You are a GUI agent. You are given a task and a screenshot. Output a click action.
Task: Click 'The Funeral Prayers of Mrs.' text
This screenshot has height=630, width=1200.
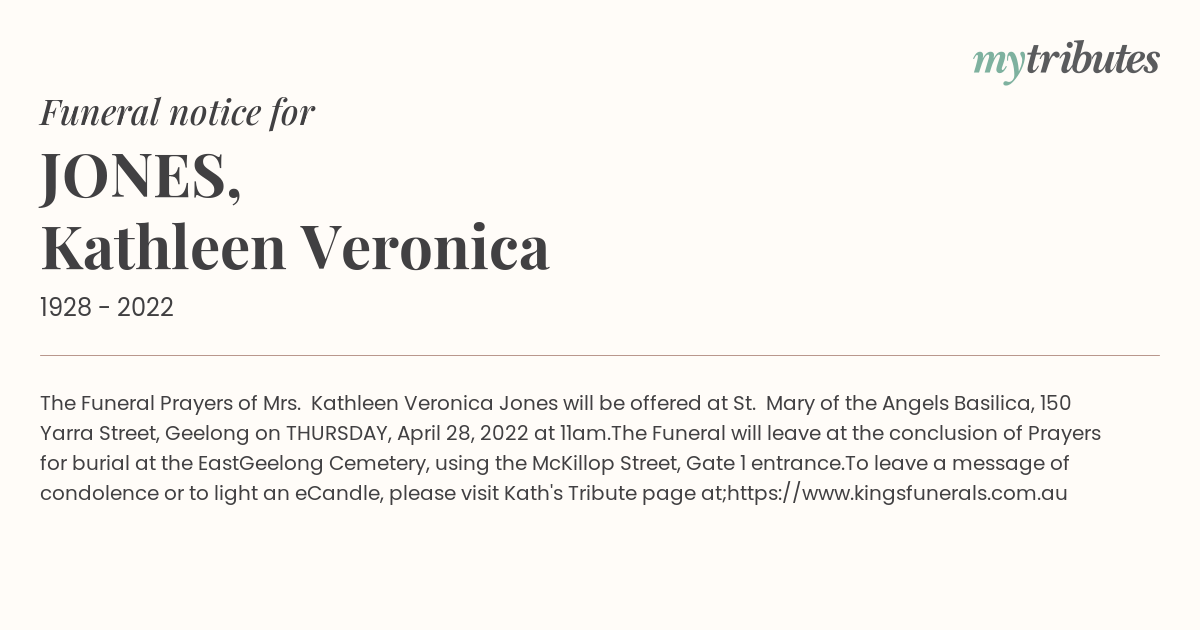(x=171, y=403)
